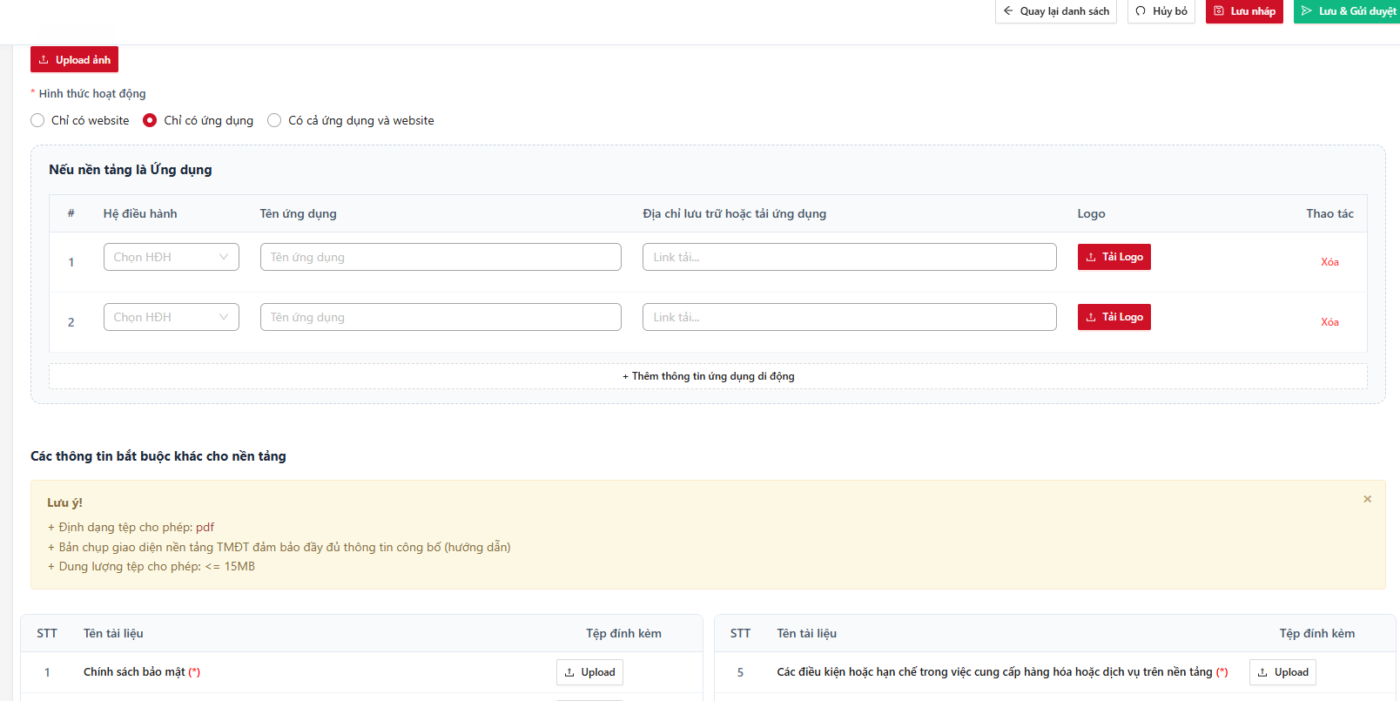This screenshot has height=701, width=1400.
Task: Upload file for document number 5
Action: 1282,672
